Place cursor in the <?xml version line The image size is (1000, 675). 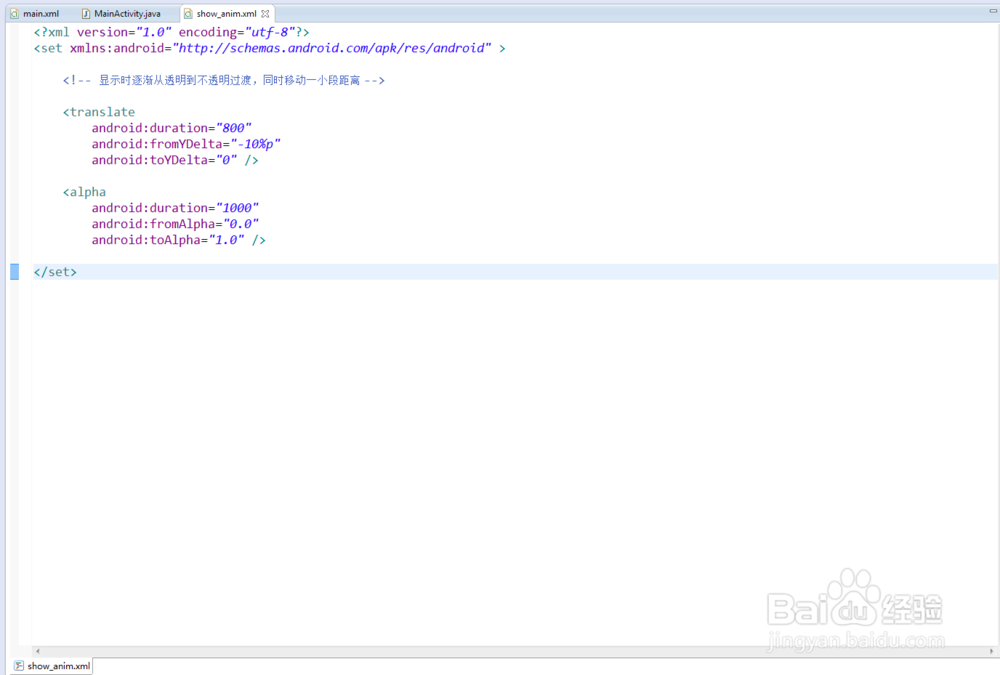tap(172, 32)
